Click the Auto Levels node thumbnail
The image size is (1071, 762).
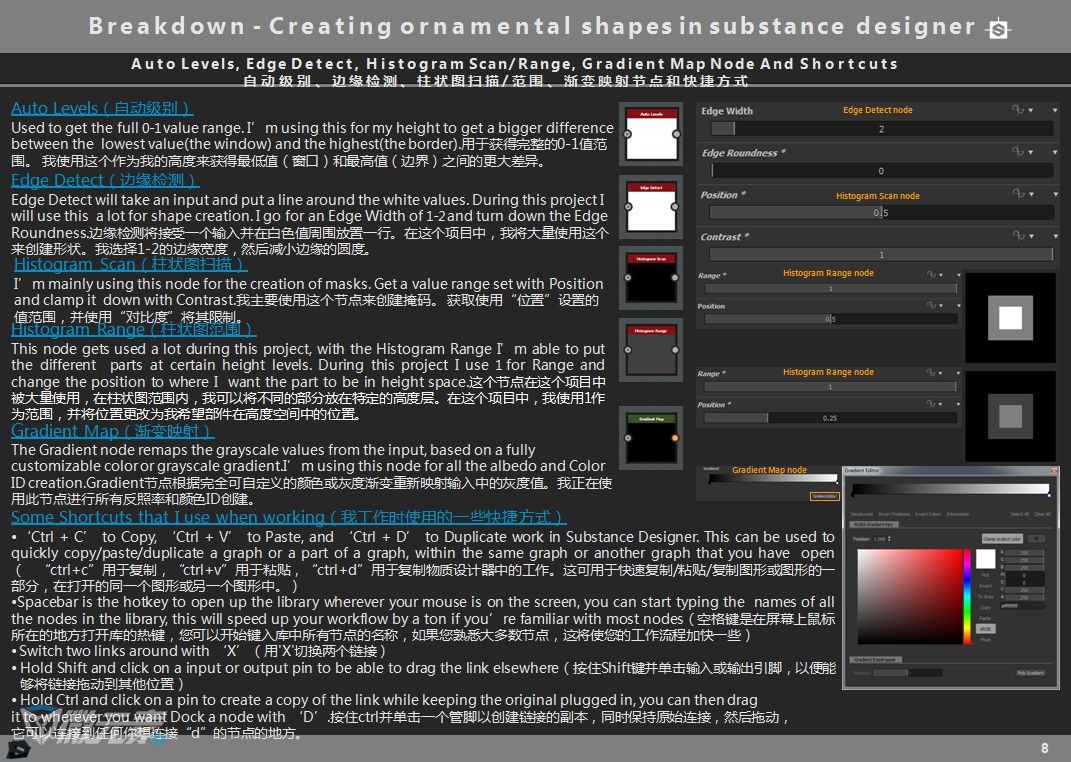(x=651, y=134)
